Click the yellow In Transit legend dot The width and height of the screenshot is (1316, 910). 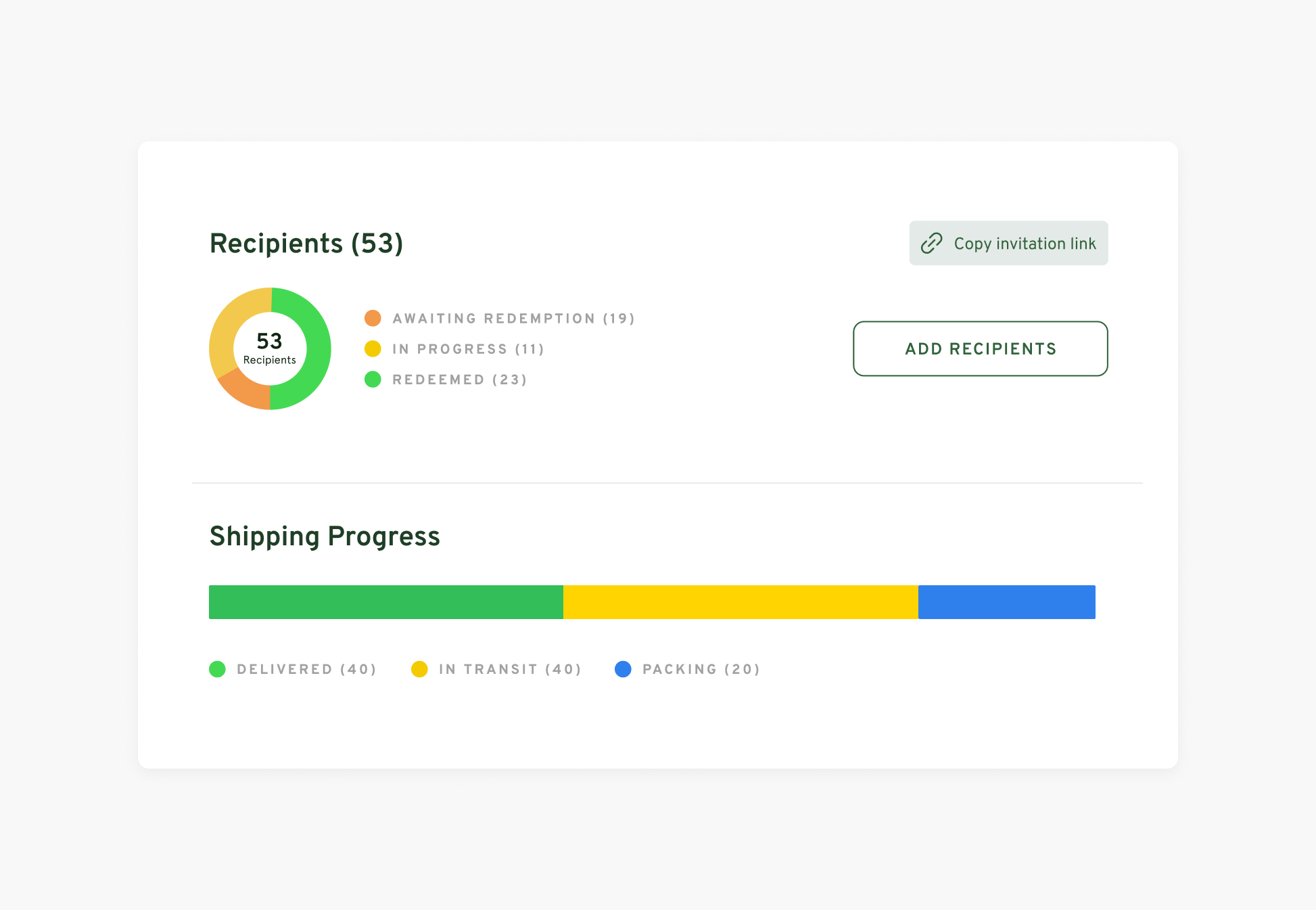[419, 669]
